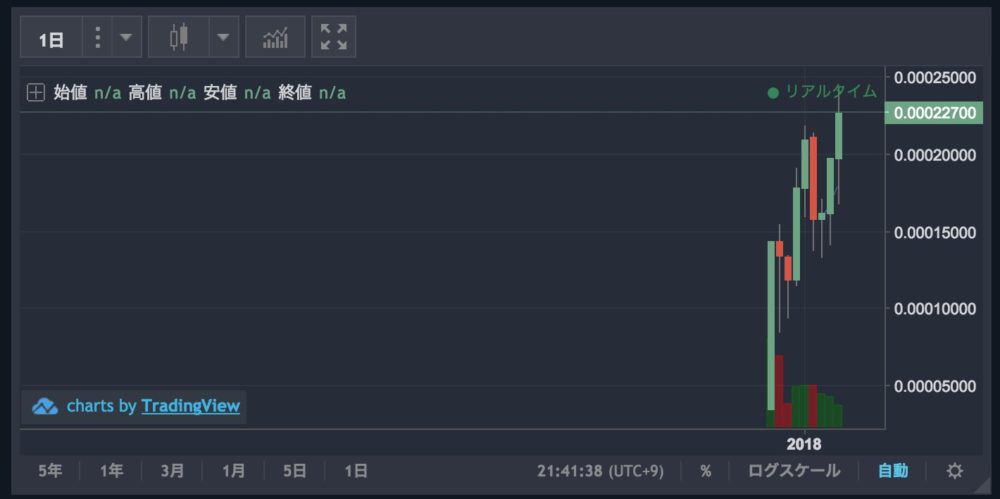The width and height of the screenshot is (1000, 499).
Task: Click the three-dot interval options icon
Action: pyautogui.click(x=97, y=37)
